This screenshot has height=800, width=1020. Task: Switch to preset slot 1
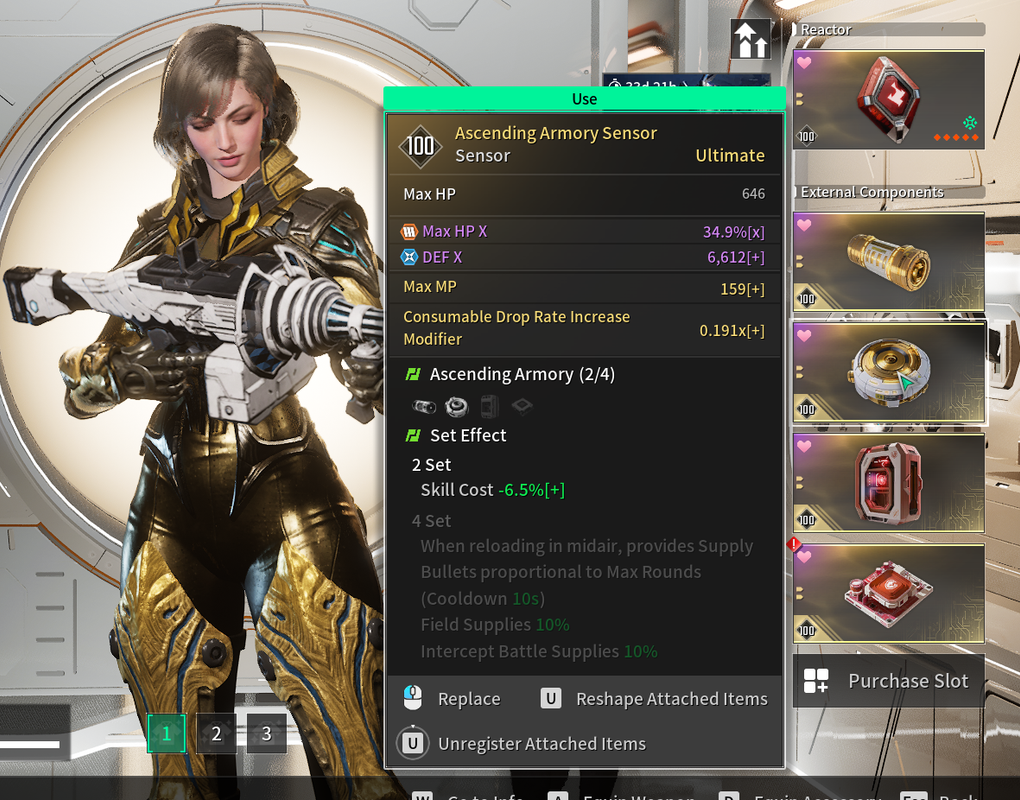point(167,733)
